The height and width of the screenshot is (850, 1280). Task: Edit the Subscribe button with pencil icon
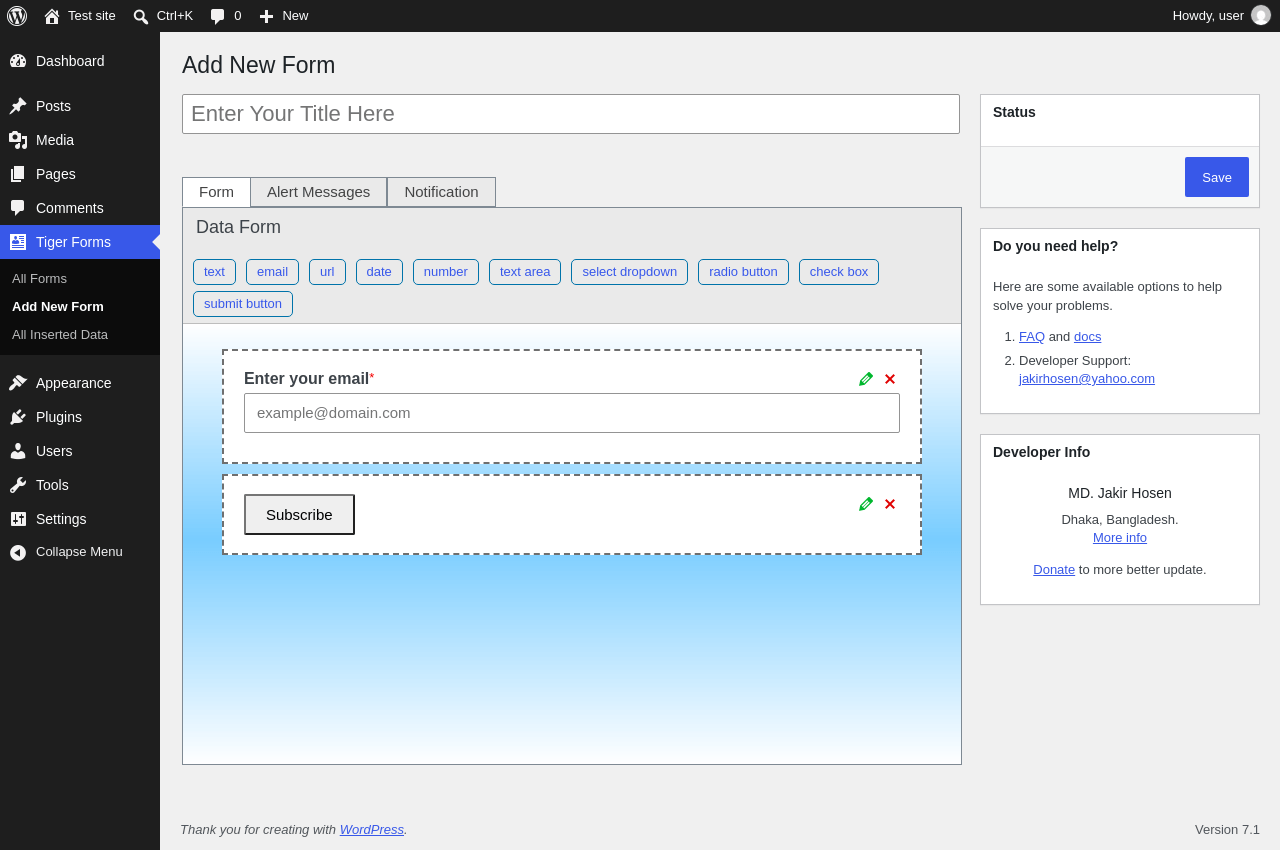(x=866, y=504)
